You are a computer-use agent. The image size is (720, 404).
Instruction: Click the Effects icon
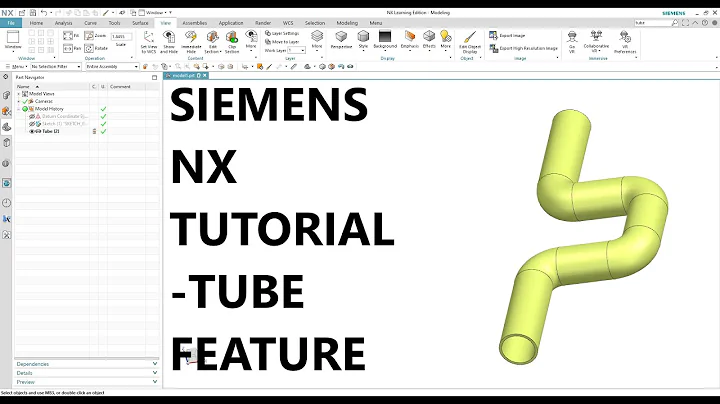tap(429, 35)
